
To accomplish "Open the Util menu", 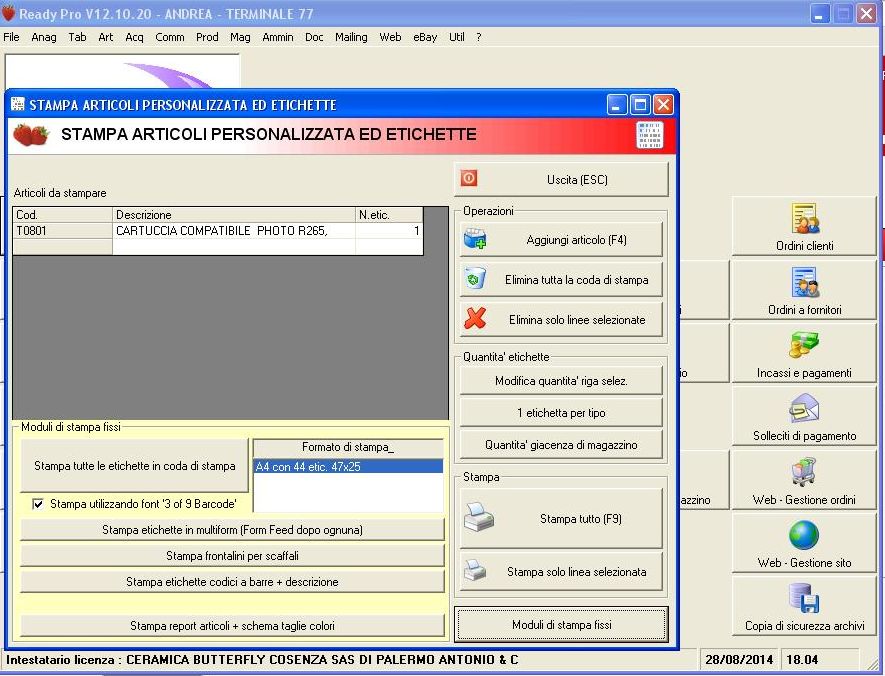I will pos(457,37).
